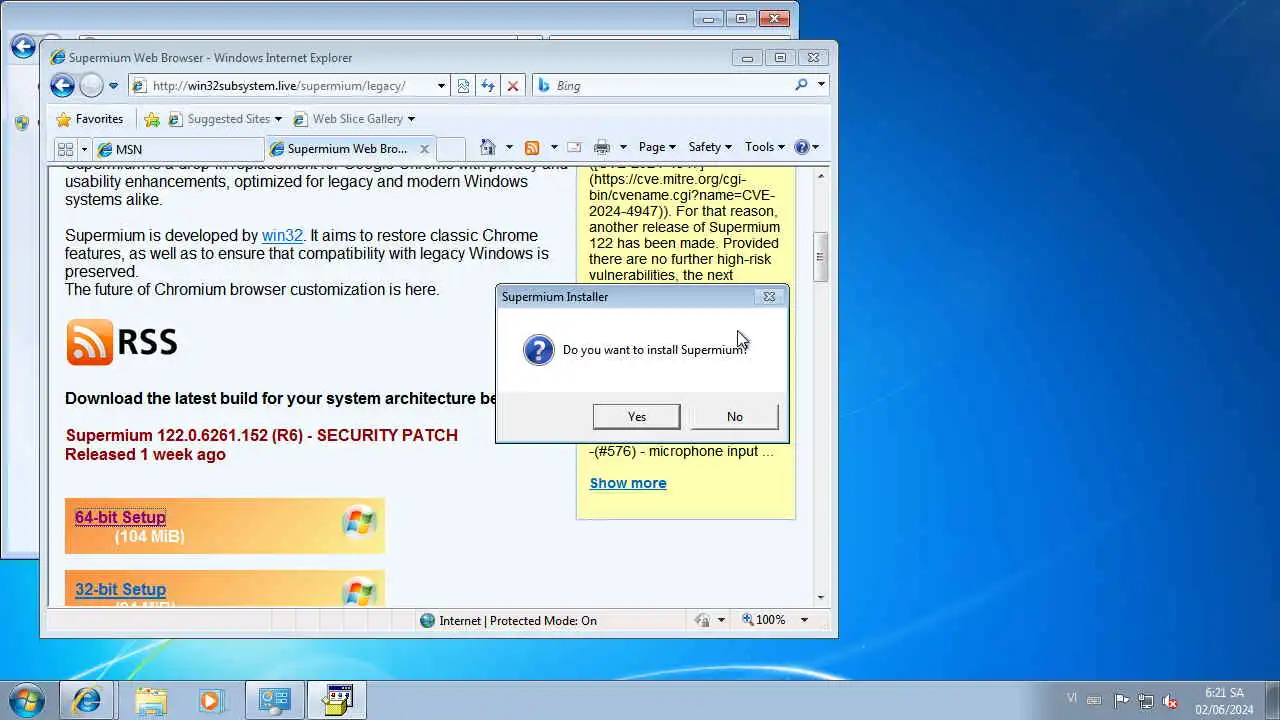Image resolution: width=1280 pixels, height=720 pixels.
Task: Click the blue question mark dialog icon
Action: coord(538,350)
